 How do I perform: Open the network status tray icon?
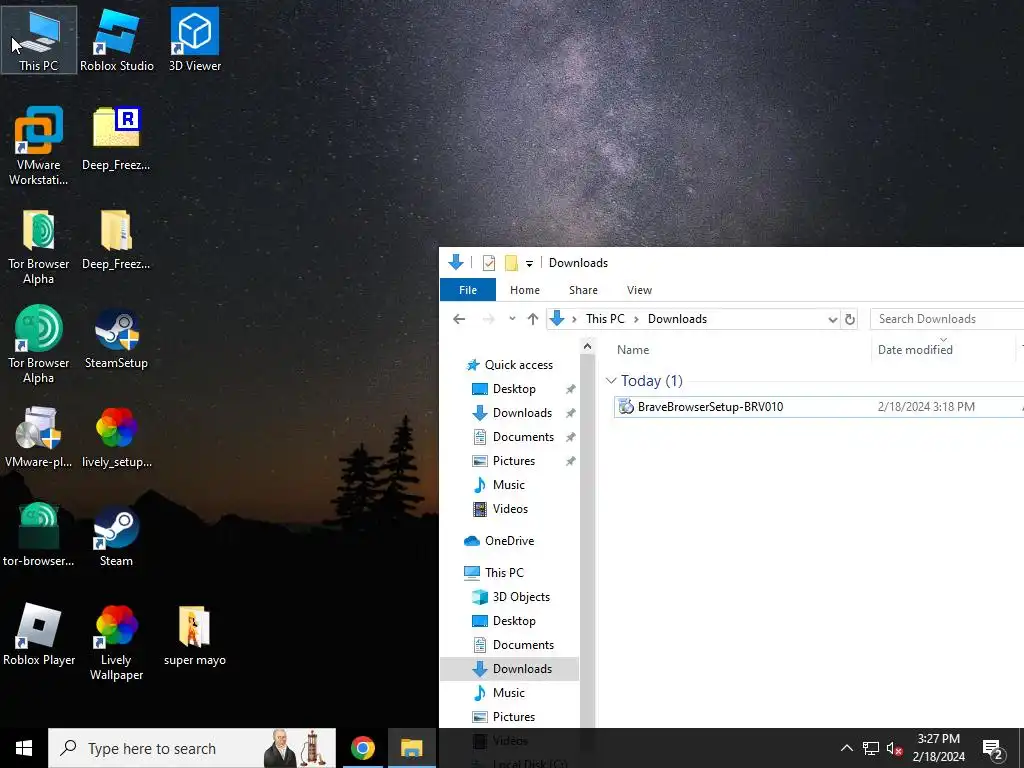871,748
